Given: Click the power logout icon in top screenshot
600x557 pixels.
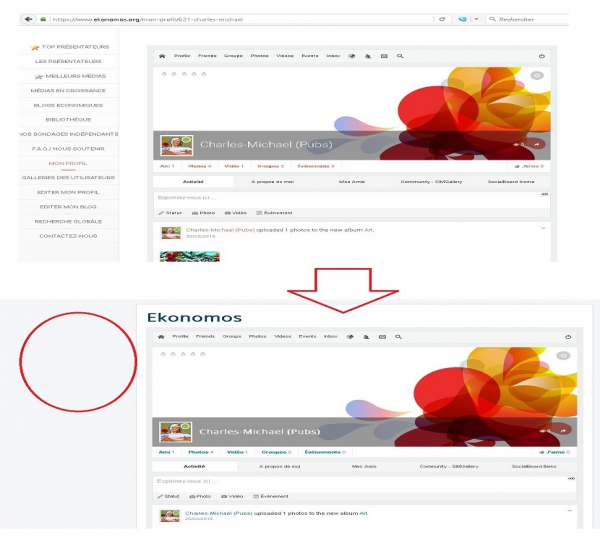Looking at the screenshot, I should tap(542, 56).
